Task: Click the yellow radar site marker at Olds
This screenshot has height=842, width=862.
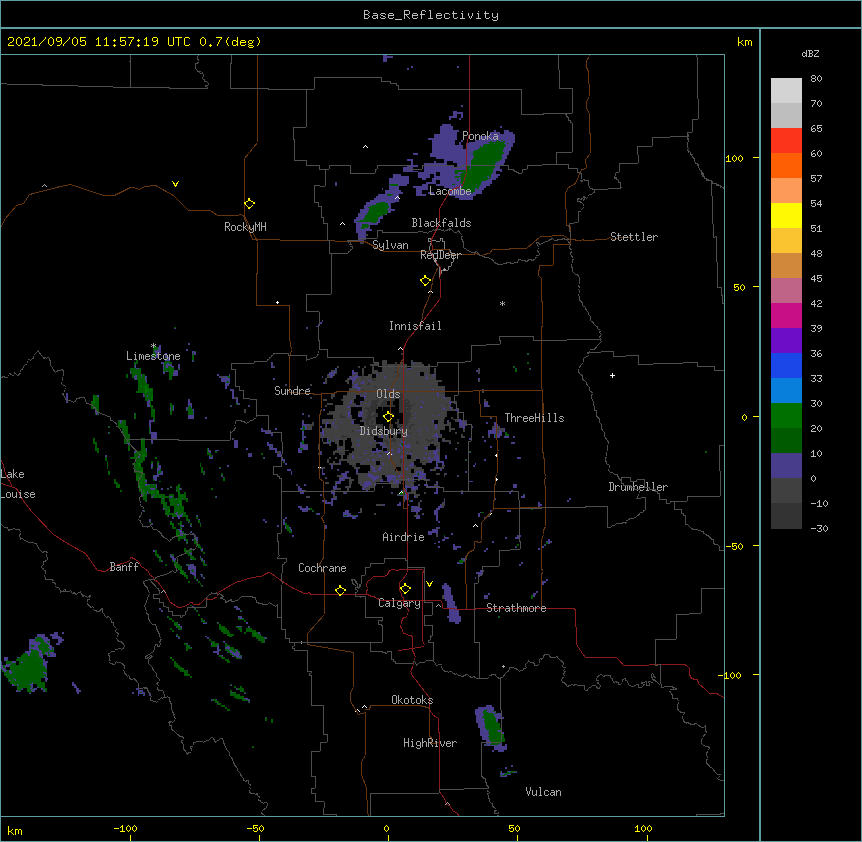Action: (x=389, y=417)
